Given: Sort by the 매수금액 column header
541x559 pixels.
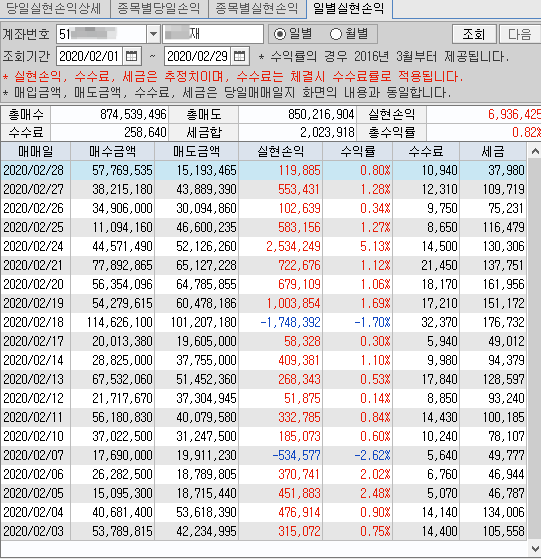Looking at the screenshot, I should 113,152.
